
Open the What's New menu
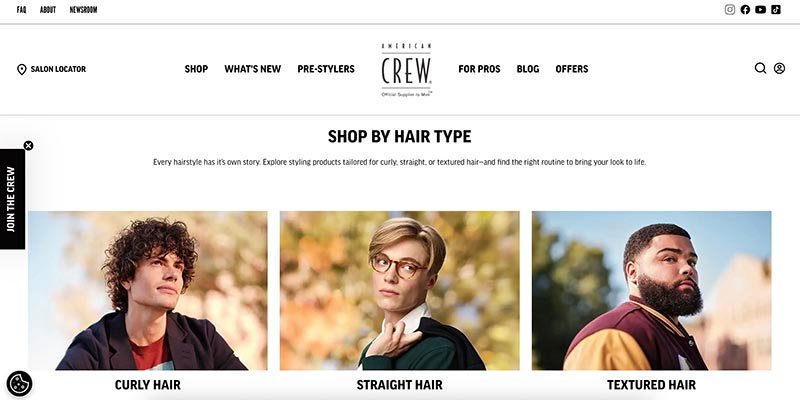click(x=253, y=69)
